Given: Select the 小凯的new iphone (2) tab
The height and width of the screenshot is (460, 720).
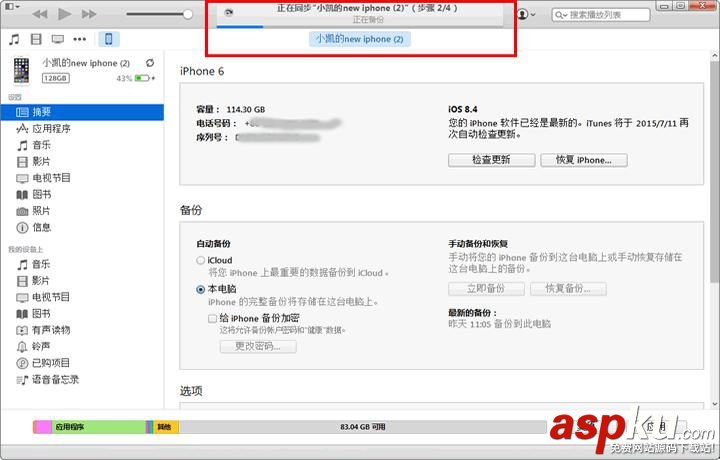Looking at the screenshot, I should 360,39.
